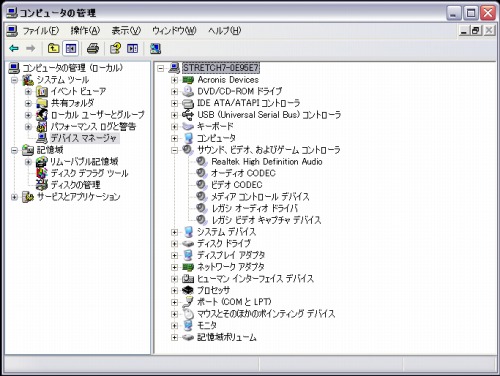Click the console icon left of ファイル menu

point(12,31)
